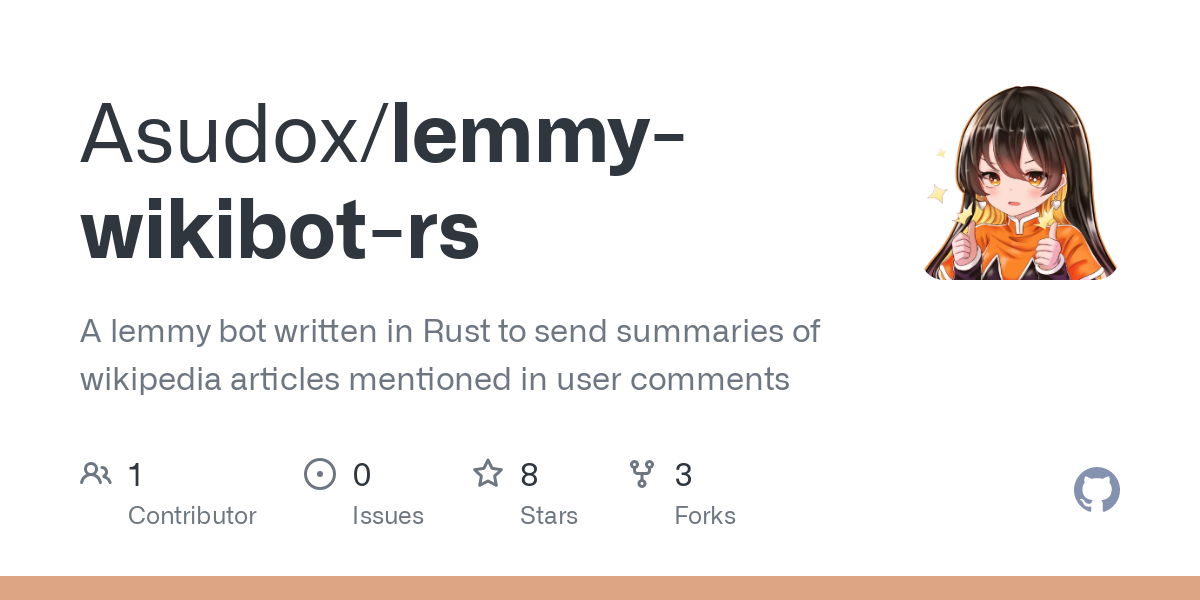Click the fork branch icon
1200x600 pixels.
point(642,474)
